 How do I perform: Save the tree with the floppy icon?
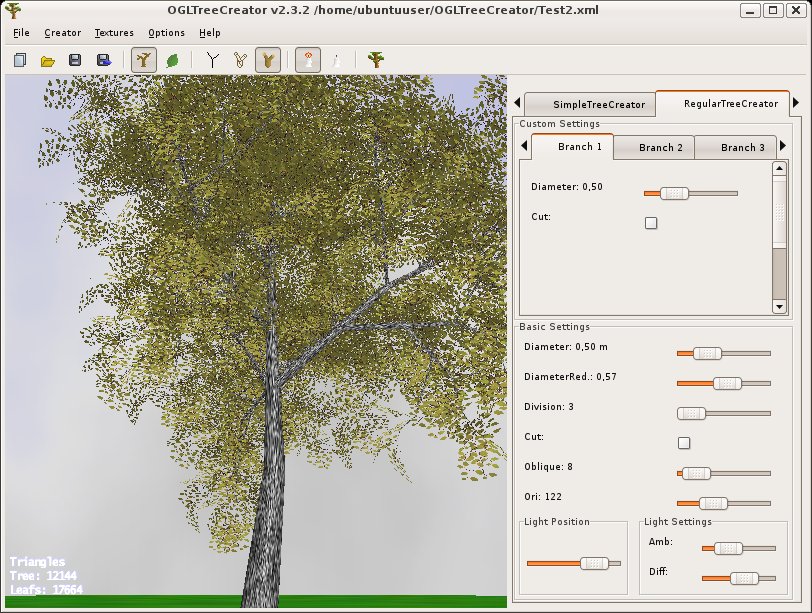pyautogui.click(x=75, y=60)
